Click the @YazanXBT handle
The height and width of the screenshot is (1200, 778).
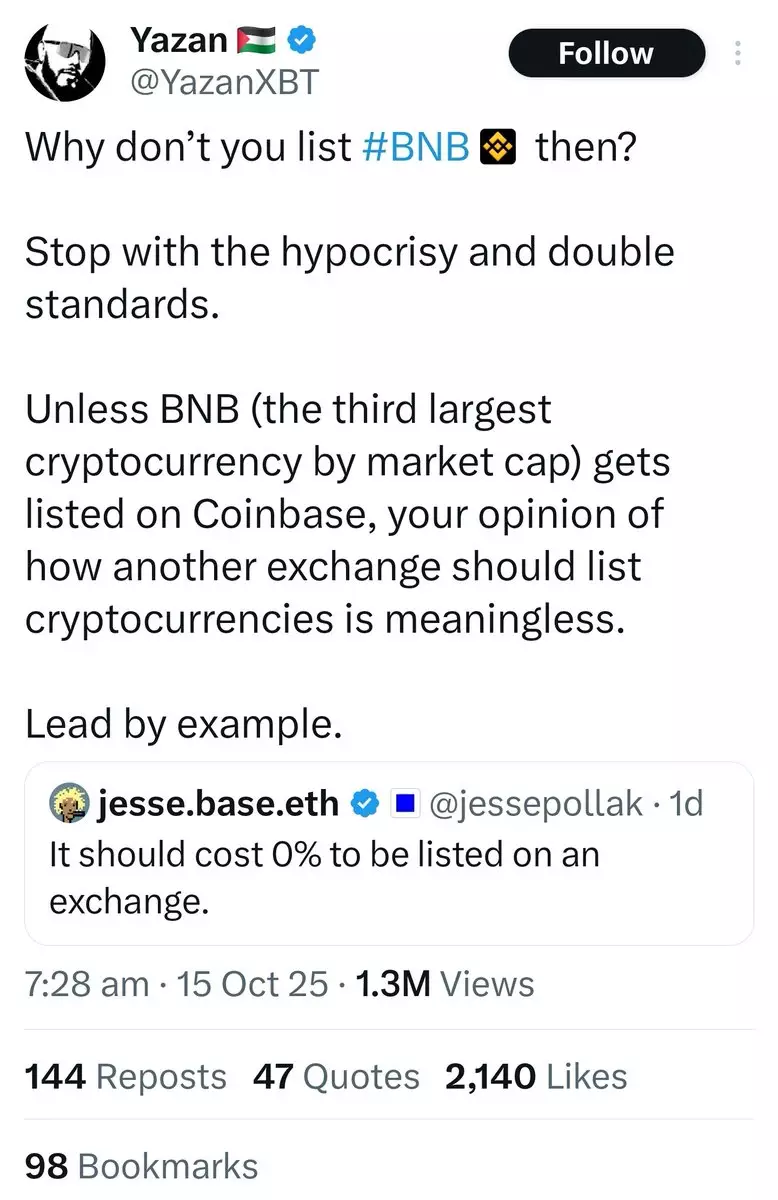coord(224,82)
